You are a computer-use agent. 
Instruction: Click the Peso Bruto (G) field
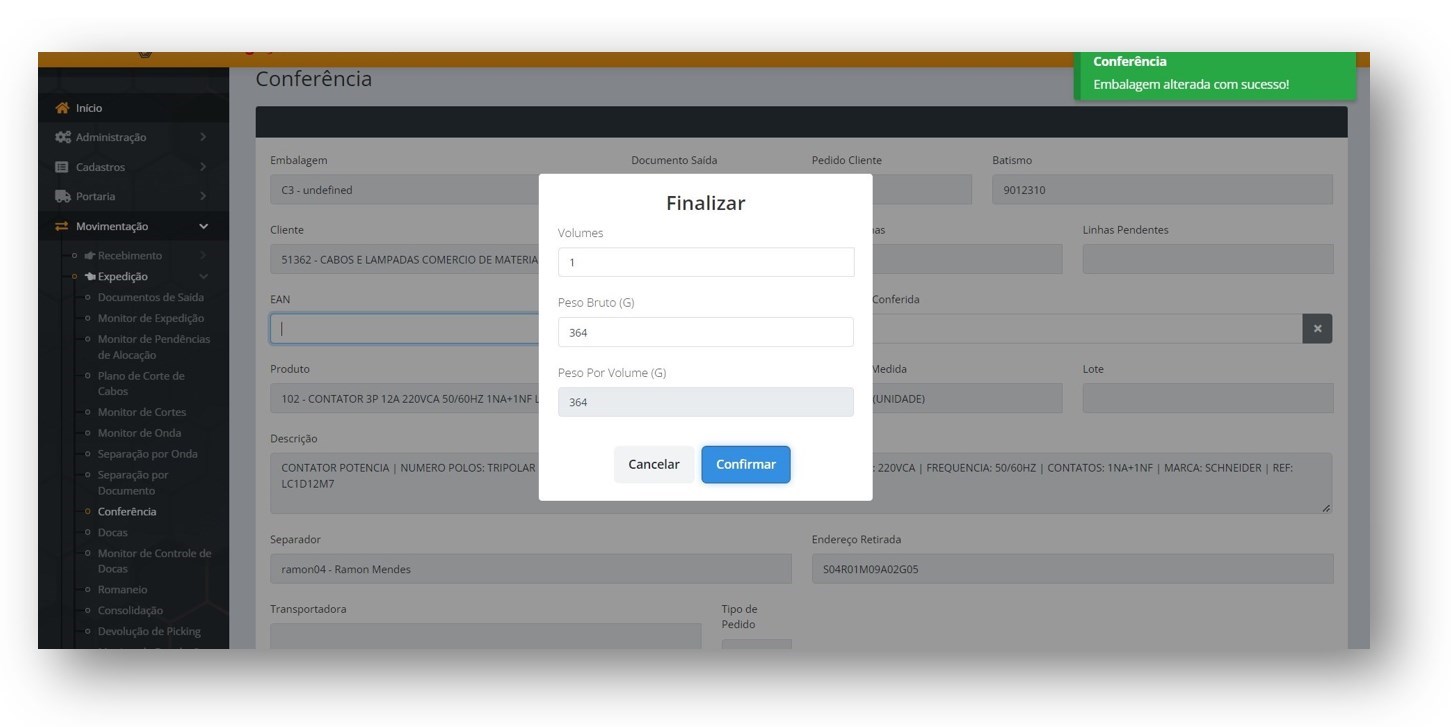tap(705, 332)
